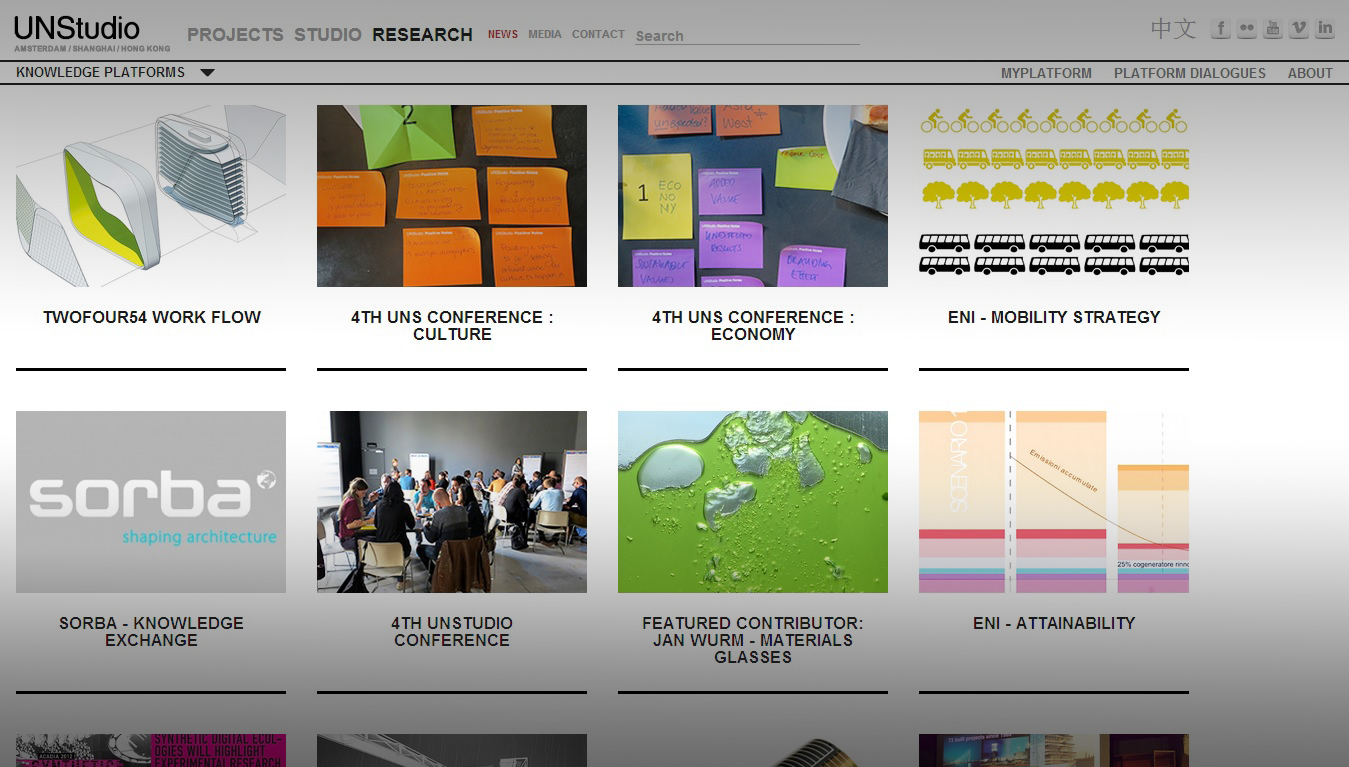Open the SORBA - KNOWLEDGE EXCHANGE thumbnail
This screenshot has height=767, width=1349.
[150, 500]
